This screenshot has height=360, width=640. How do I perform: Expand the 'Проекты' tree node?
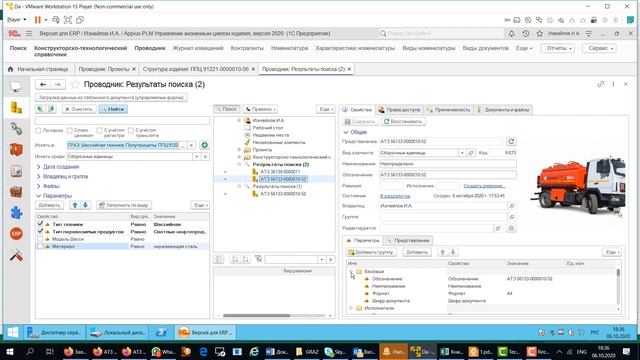coord(239,150)
